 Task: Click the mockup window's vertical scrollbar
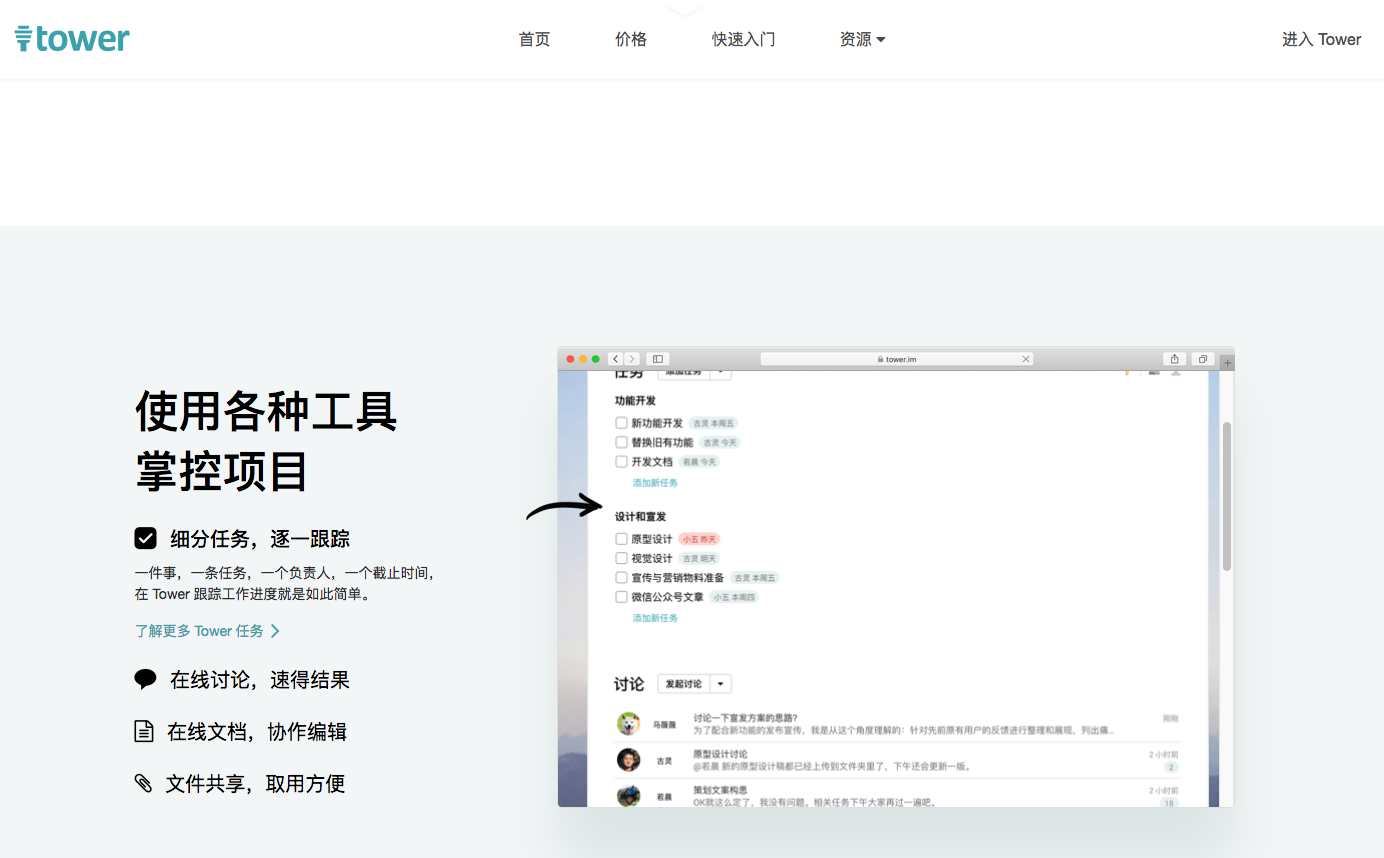pyautogui.click(x=1227, y=495)
